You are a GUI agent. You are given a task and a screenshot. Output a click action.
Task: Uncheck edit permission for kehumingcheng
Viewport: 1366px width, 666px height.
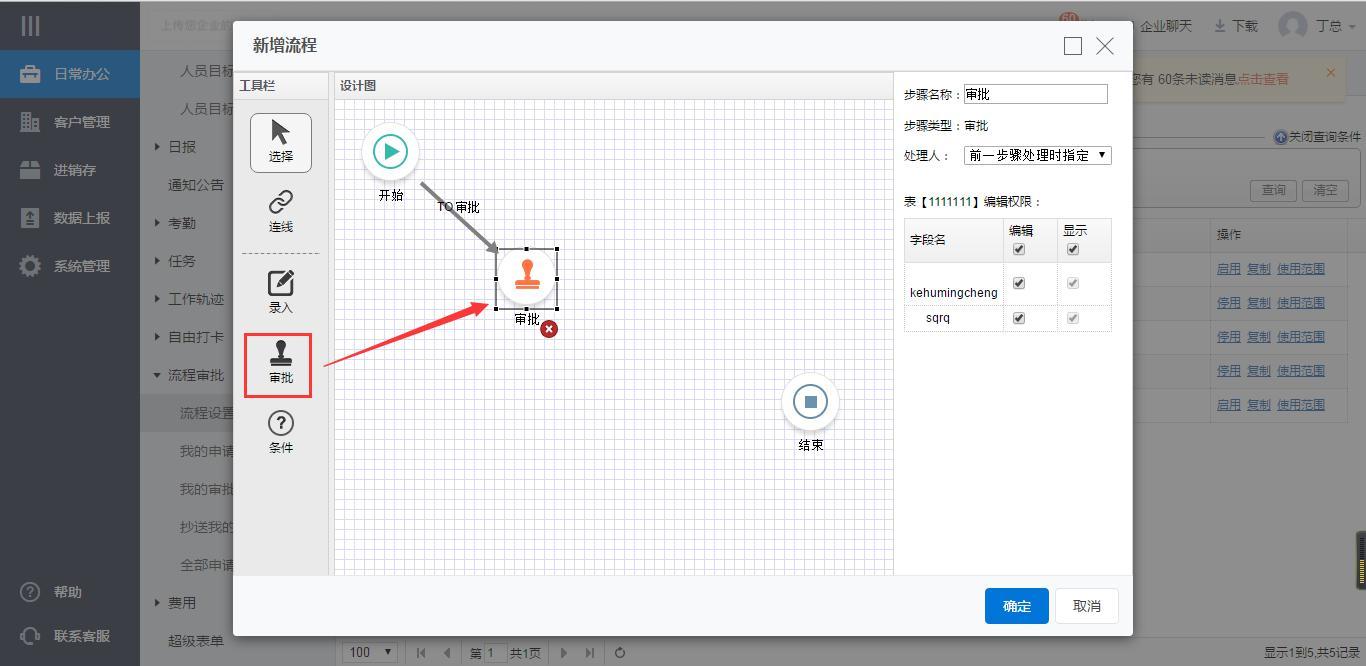click(x=1019, y=284)
